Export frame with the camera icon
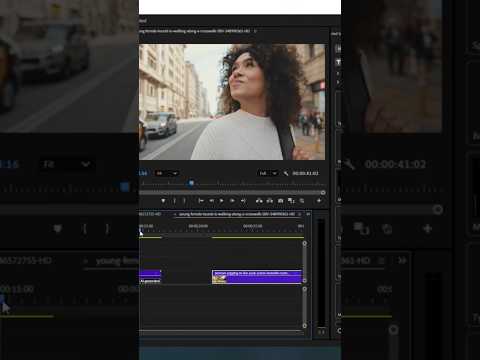The height and width of the screenshot is (360, 480). coord(281,201)
